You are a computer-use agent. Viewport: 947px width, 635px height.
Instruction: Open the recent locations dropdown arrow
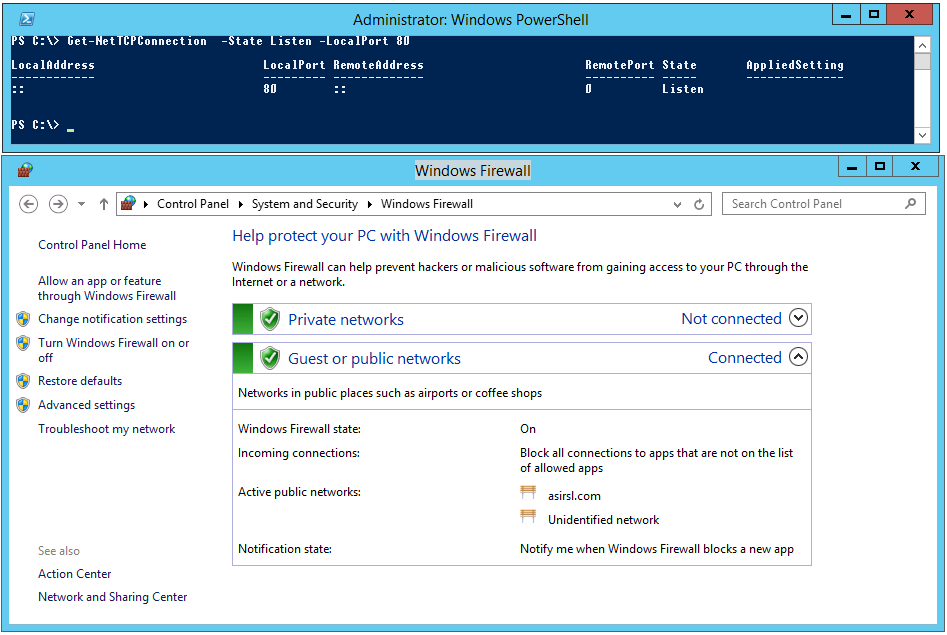point(82,204)
